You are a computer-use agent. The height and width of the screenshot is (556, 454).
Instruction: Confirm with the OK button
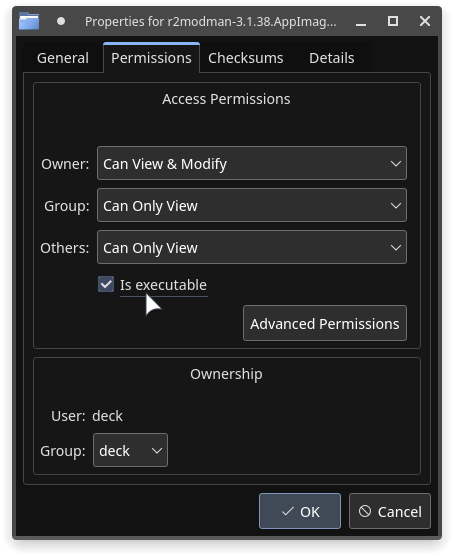[x=300, y=511]
